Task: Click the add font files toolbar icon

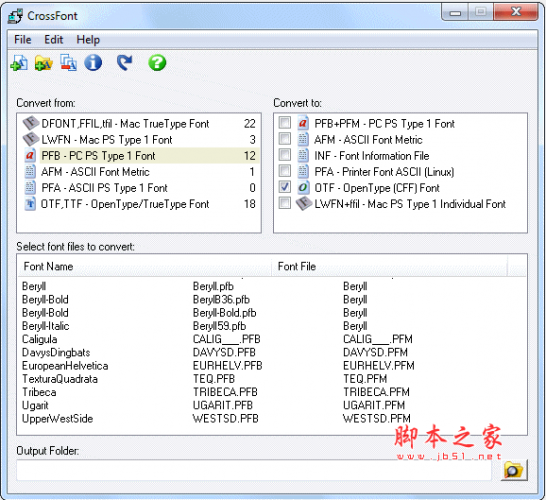Action: coord(19,63)
